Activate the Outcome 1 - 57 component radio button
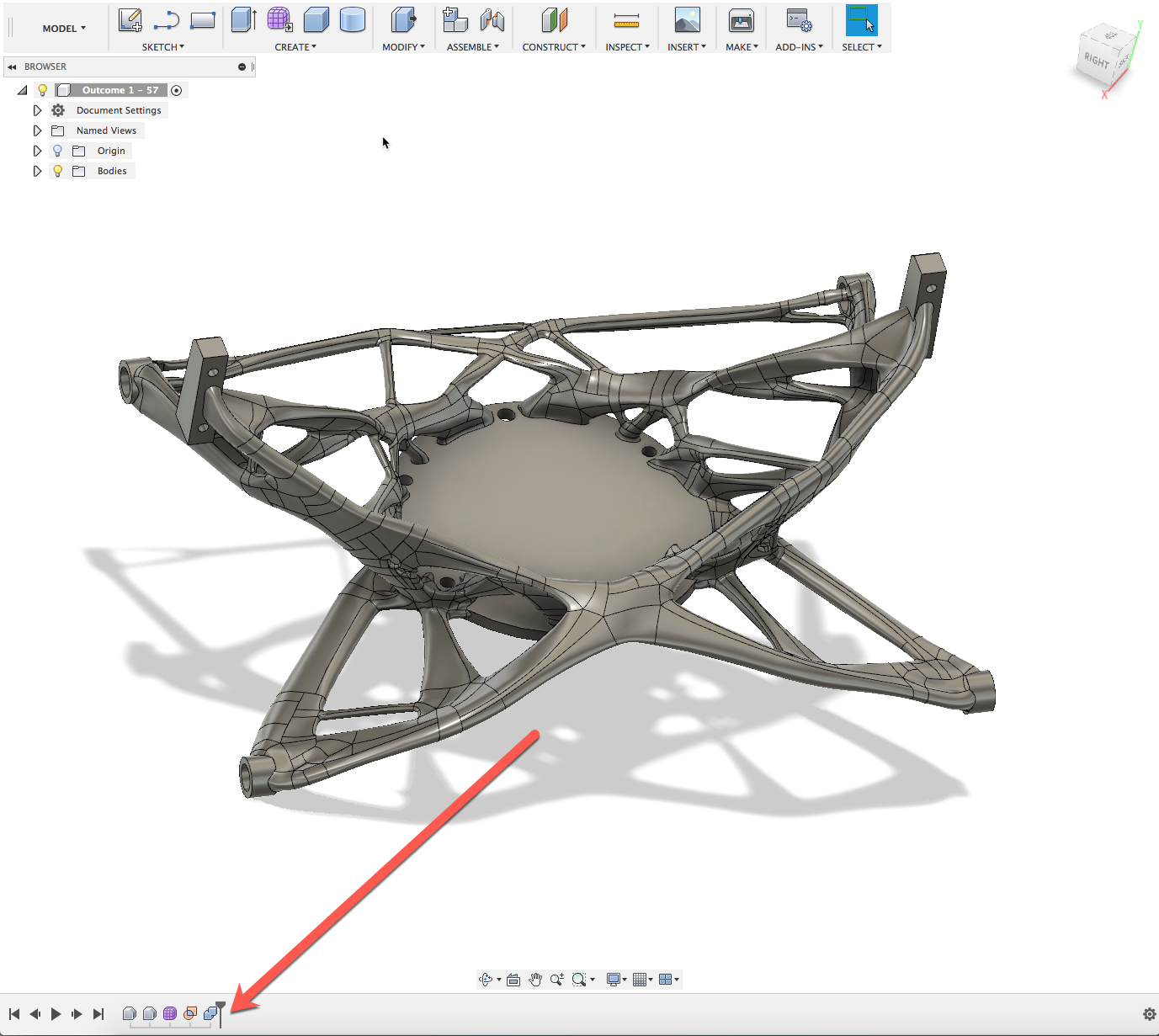 [x=177, y=90]
